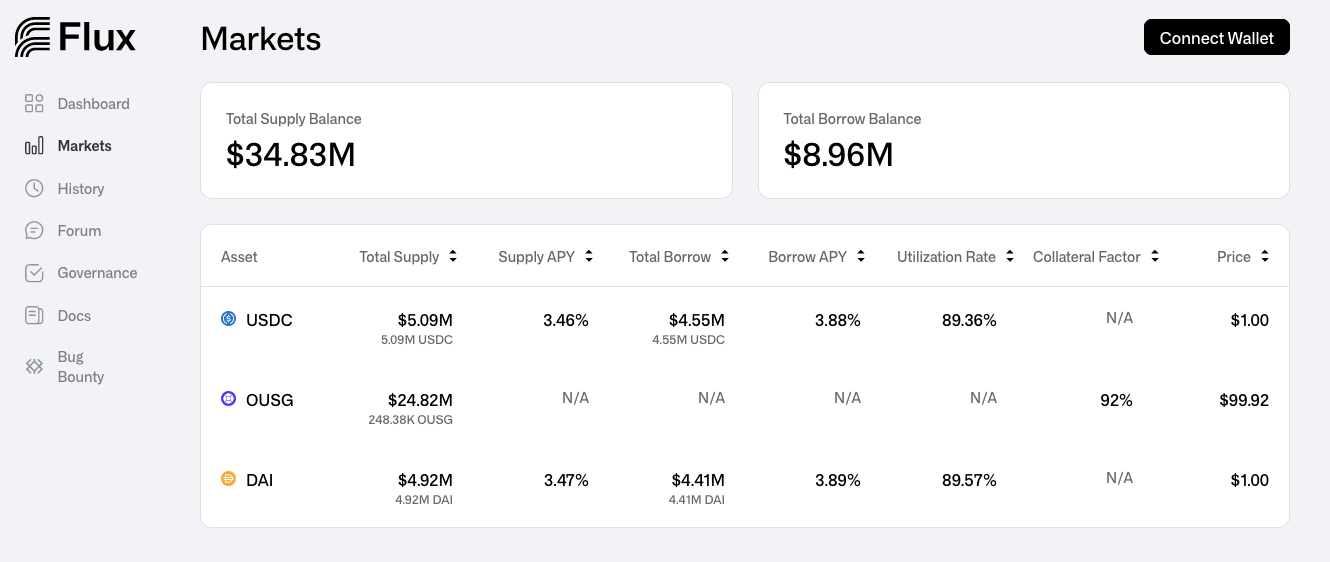The height and width of the screenshot is (562, 1330).
Task: Click the 5.09M USDC supply subtext
Action: 417,340
